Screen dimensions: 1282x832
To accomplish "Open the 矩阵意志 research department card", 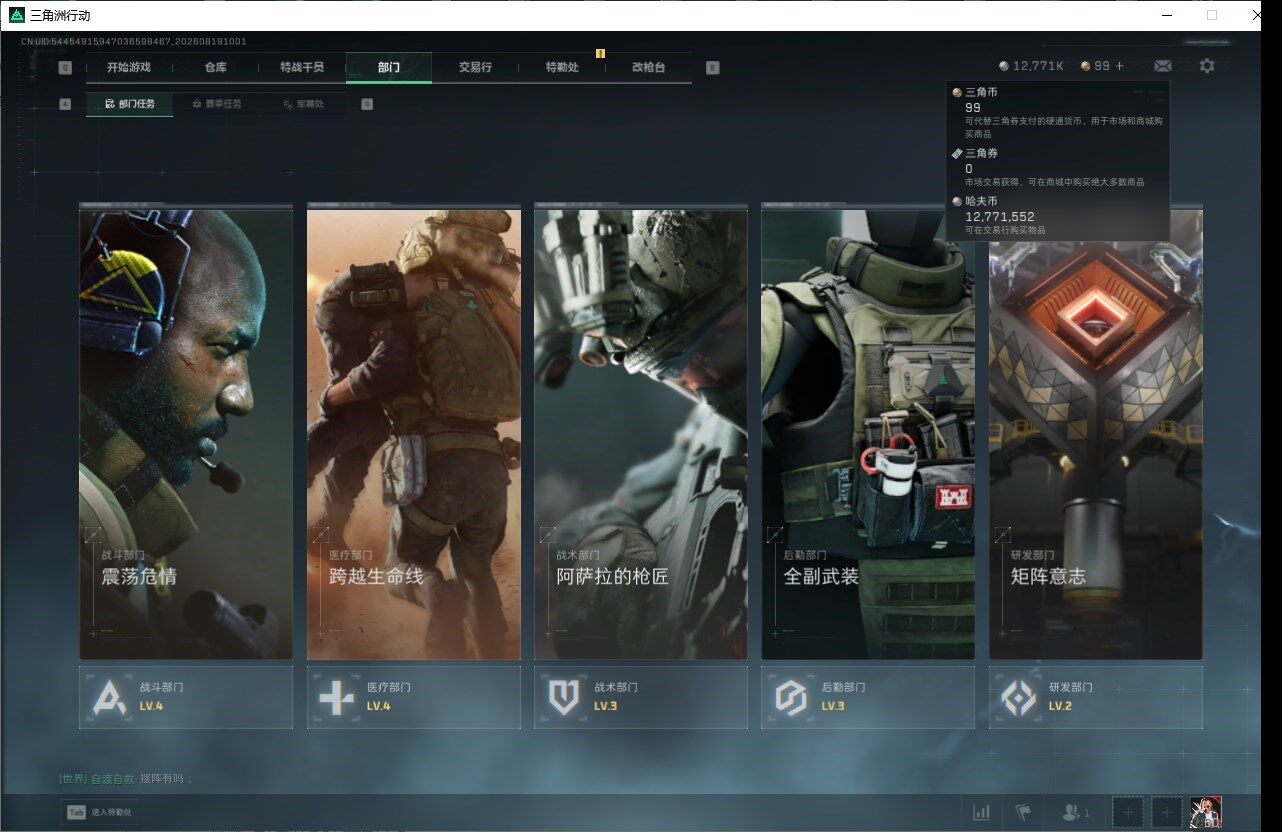I will point(1096,434).
